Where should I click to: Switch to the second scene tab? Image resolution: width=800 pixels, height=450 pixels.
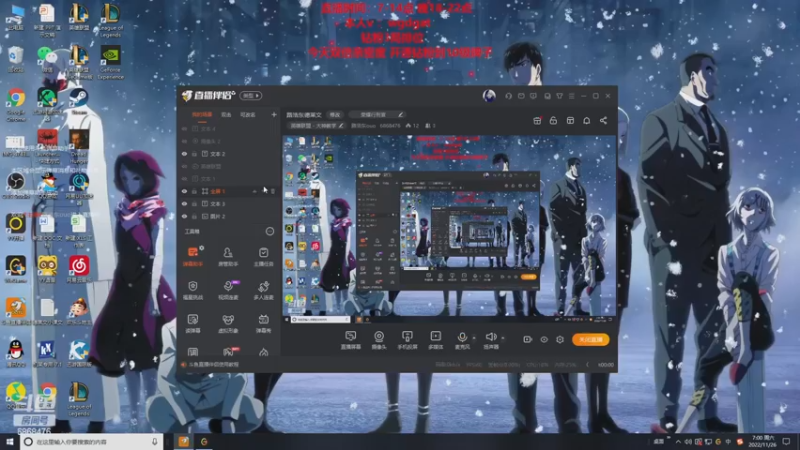pos(226,115)
